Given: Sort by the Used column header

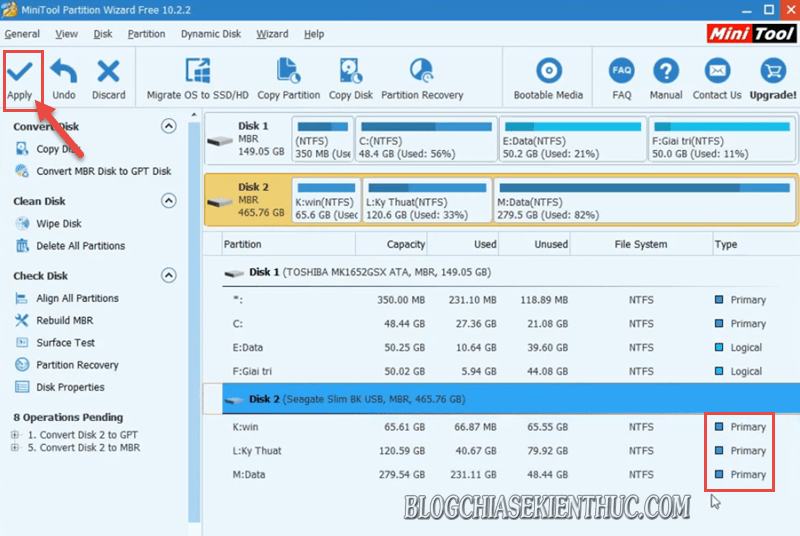Looking at the screenshot, I should [463, 244].
